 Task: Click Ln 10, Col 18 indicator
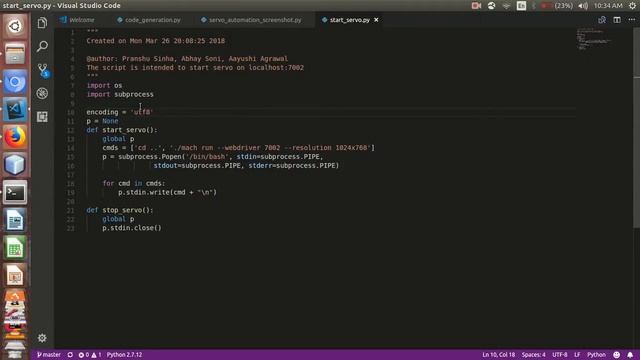point(498,355)
